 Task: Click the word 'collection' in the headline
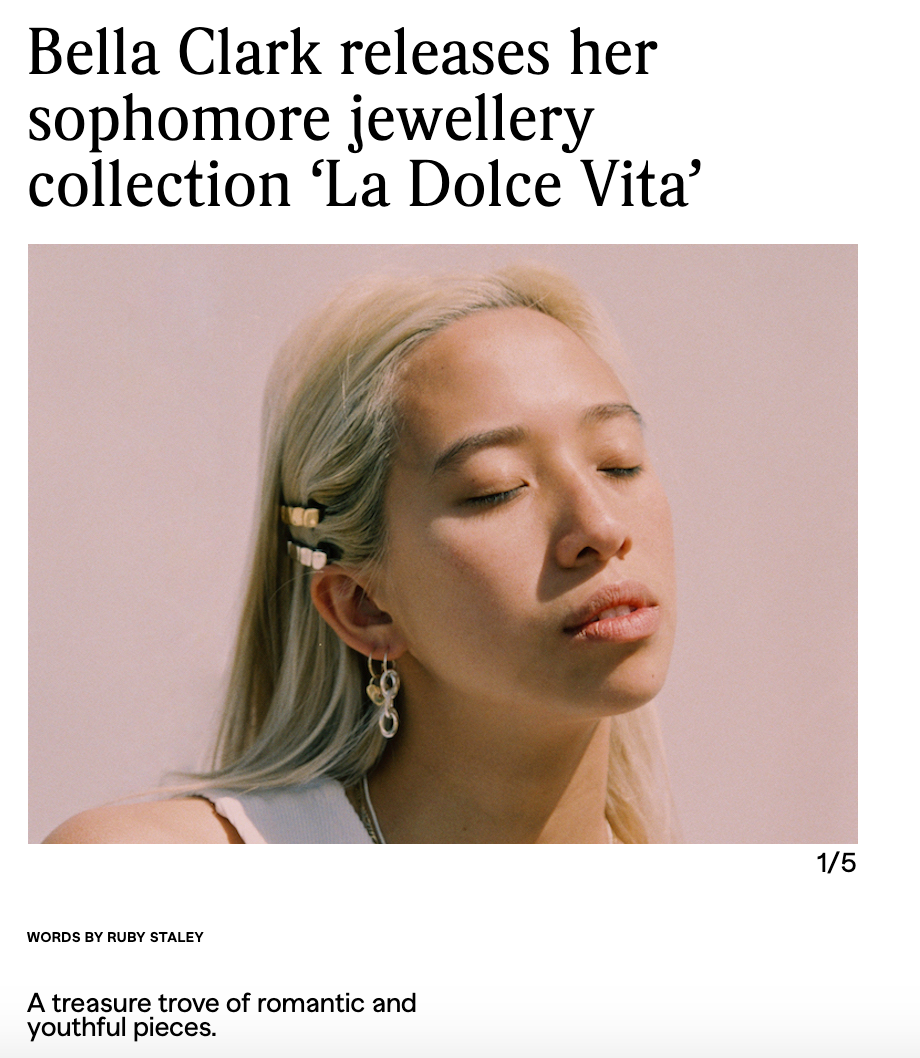coord(159,185)
